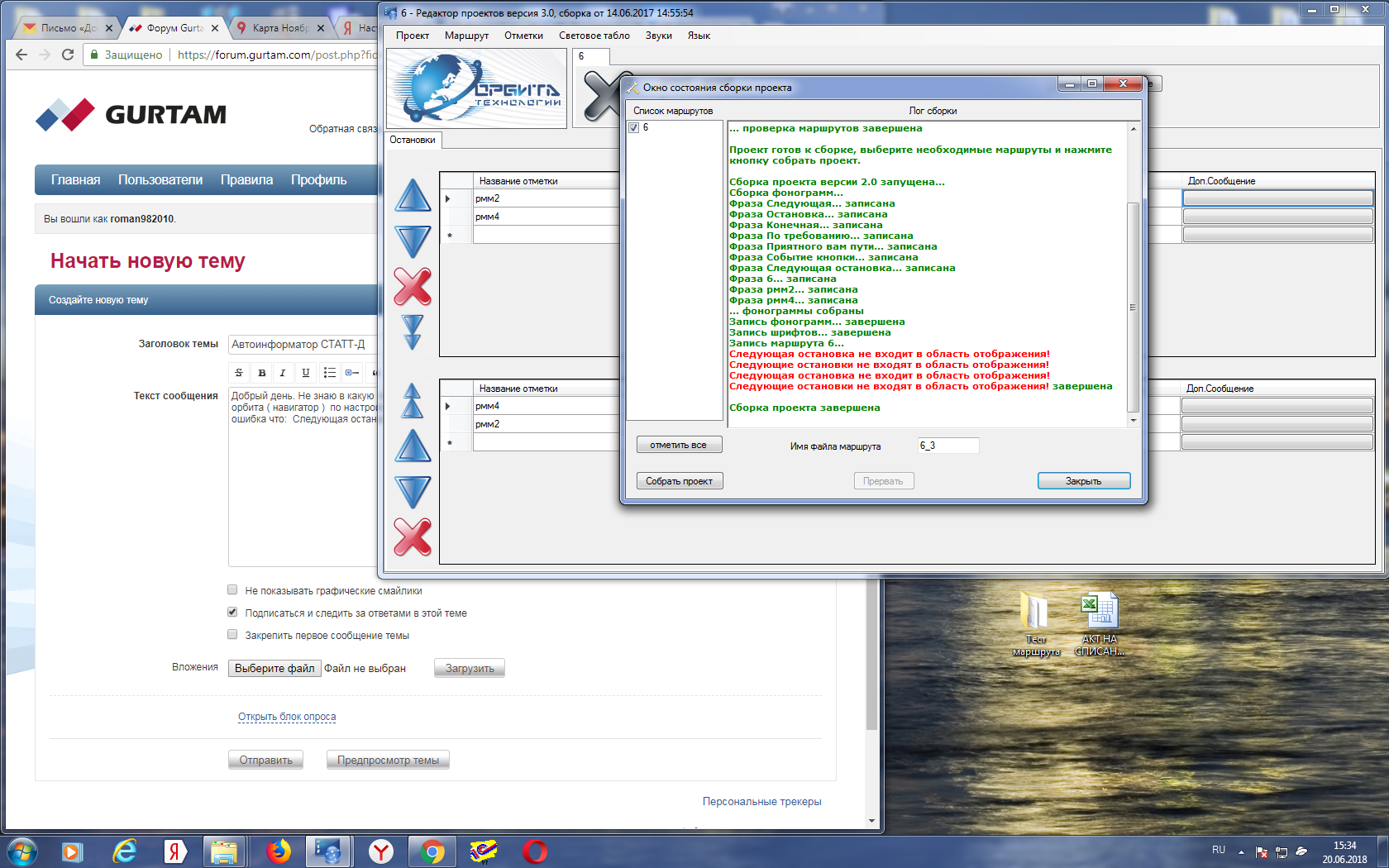Click the double up arrow icon

(x=413, y=401)
